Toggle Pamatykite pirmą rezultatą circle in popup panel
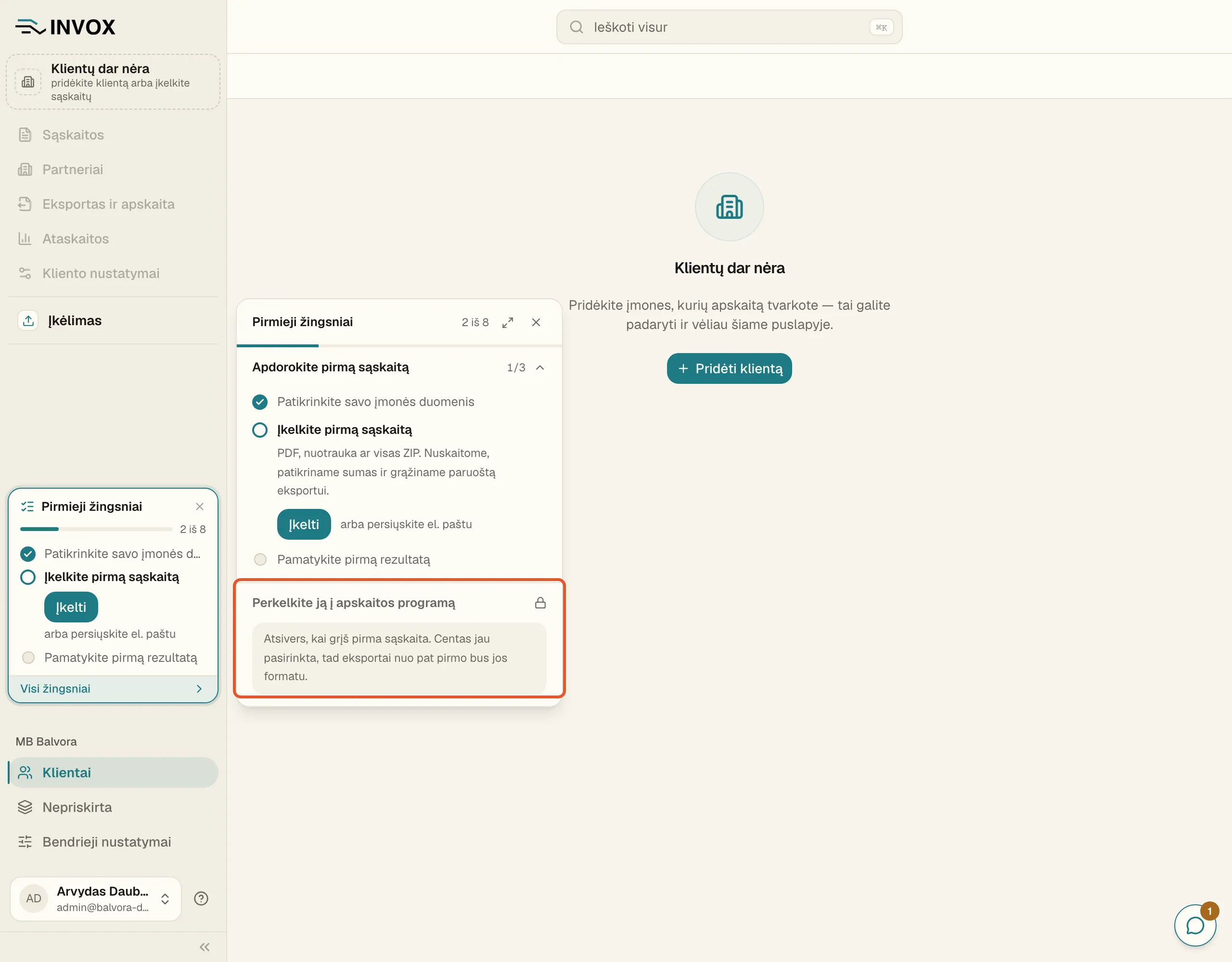Image resolution: width=1232 pixels, height=962 pixels. (x=260, y=559)
